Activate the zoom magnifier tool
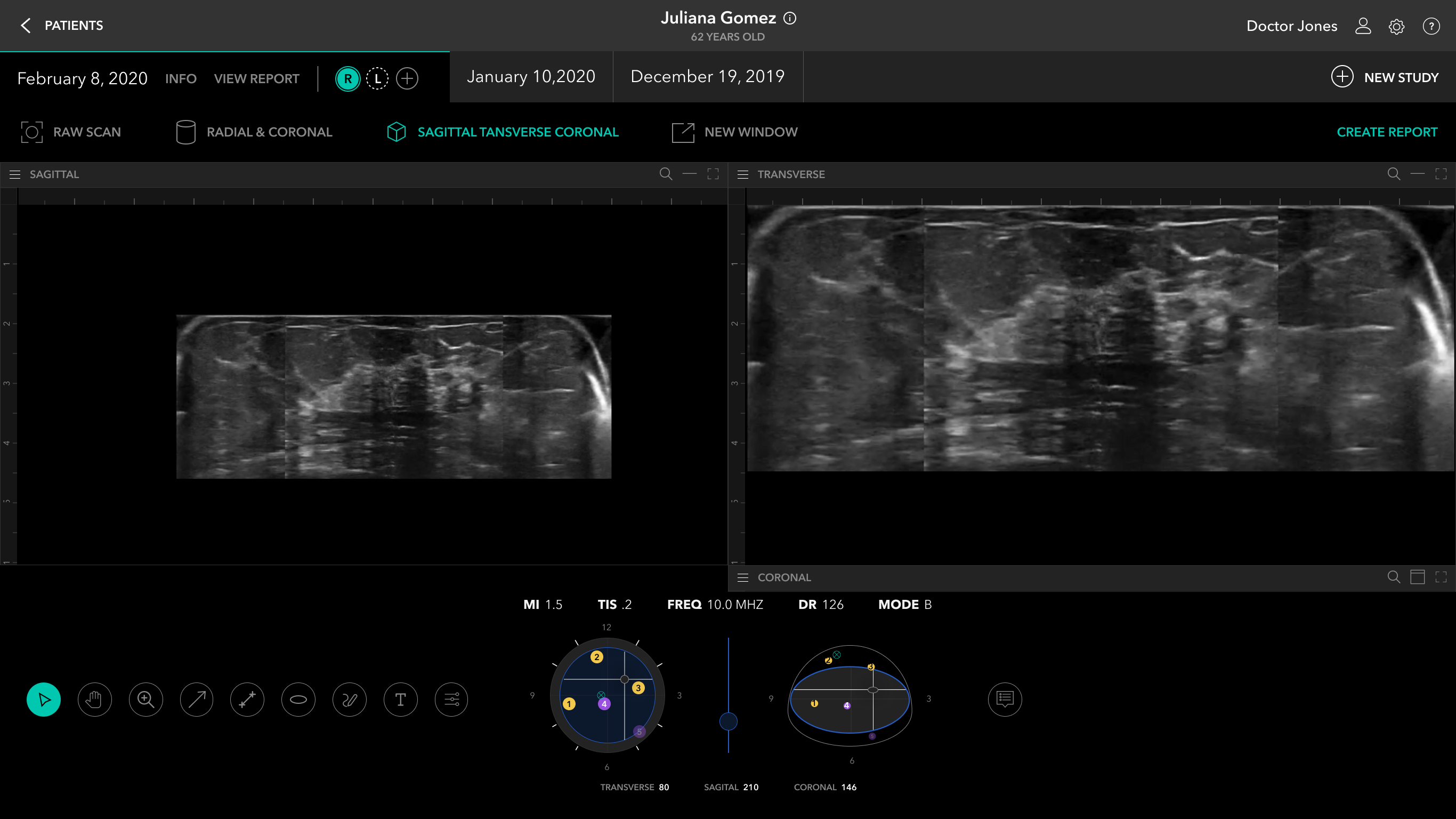This screenshot has height=819, width=1456. coord(146,700)
